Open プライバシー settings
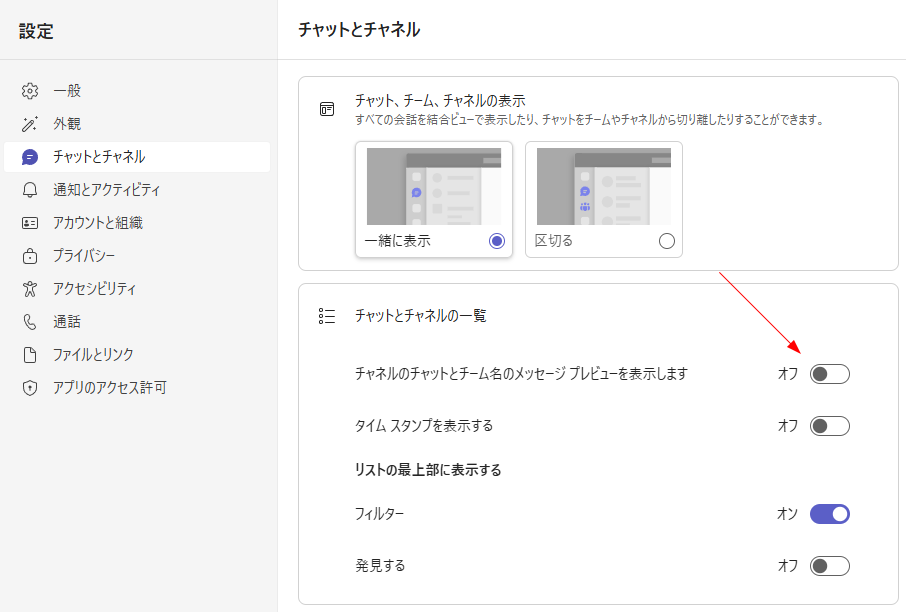 (137, 255)
